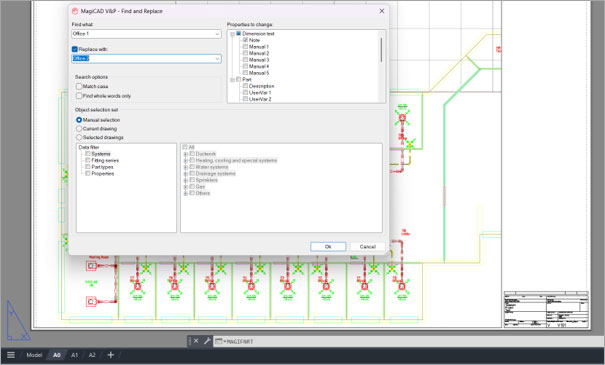Open the layout hamburger menu icon
Screen dimensions: 605x365
(11, 355)
